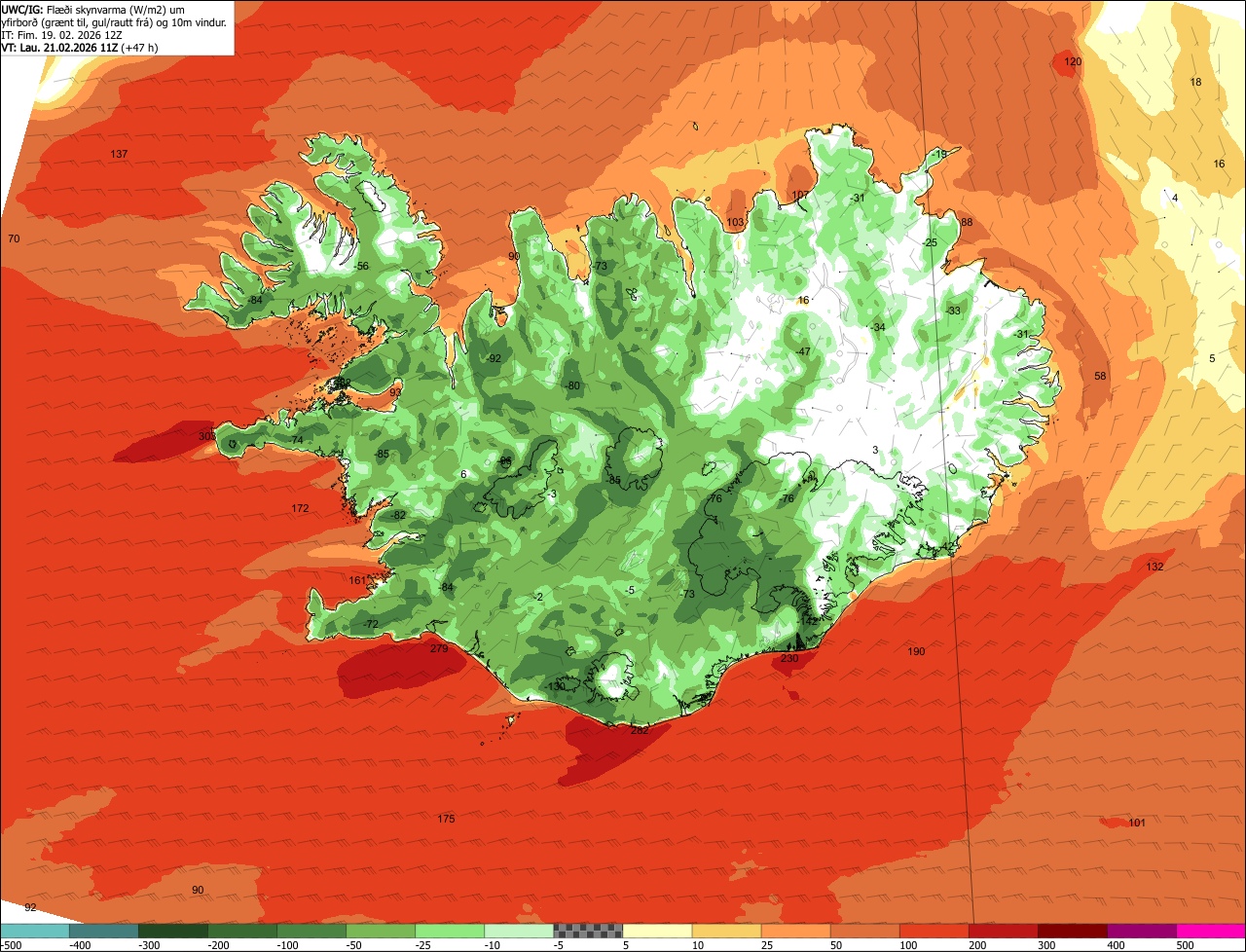The image size is (1246, 952).
Task: Select the pale yellow 5 to 10 legend swatch
Action: tap(657, 931)
